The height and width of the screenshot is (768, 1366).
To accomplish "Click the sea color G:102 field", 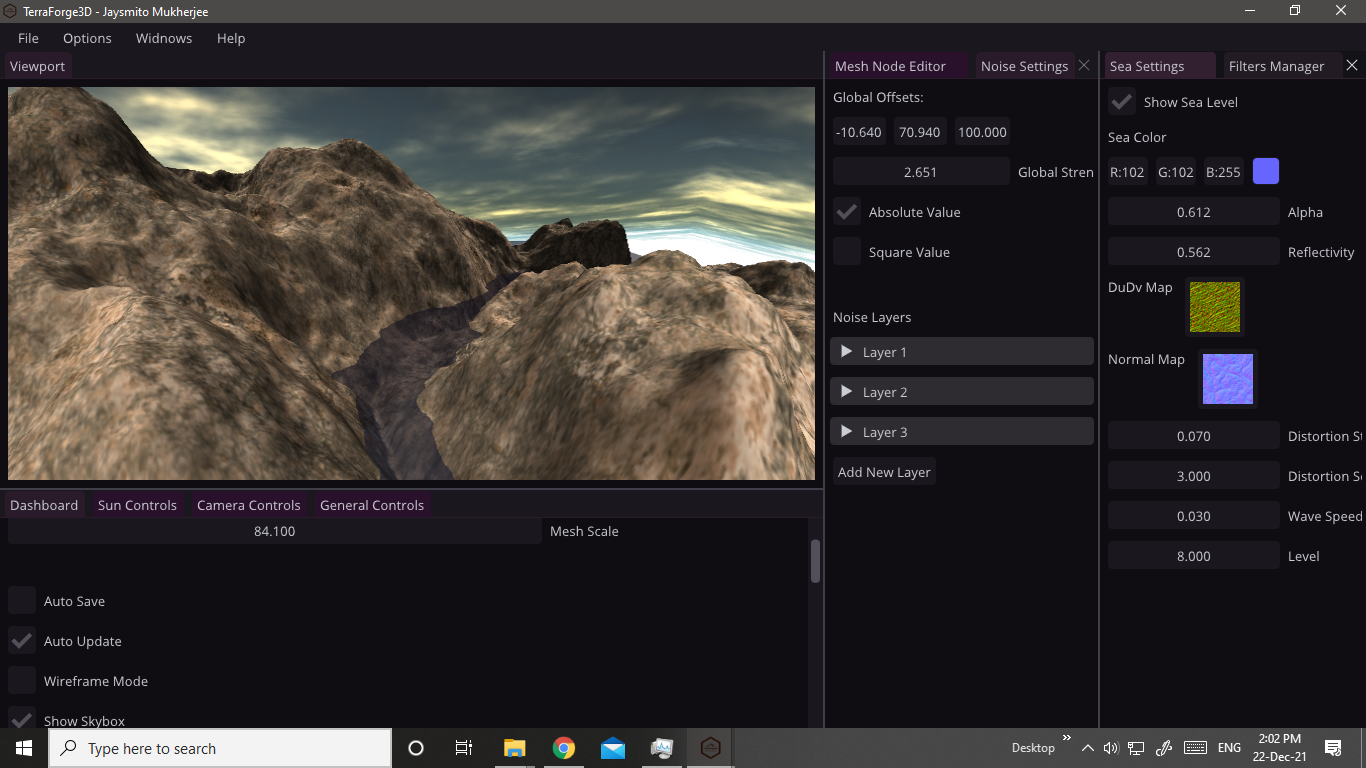I will tap(1175, 171).
